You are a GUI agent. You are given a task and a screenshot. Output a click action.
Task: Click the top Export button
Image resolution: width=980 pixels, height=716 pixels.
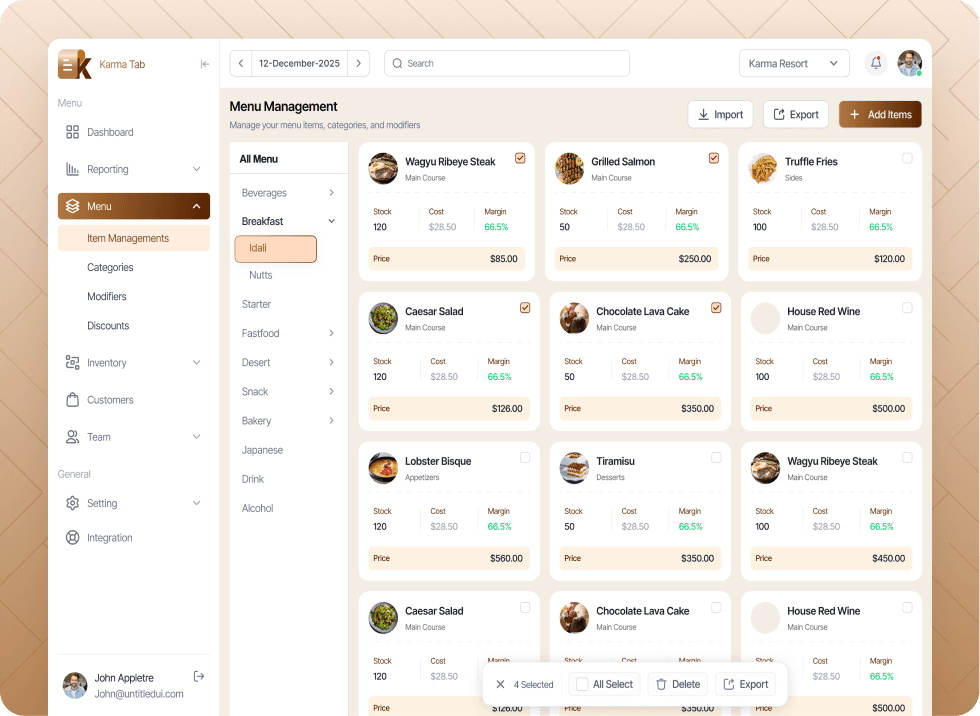pyautogui.click(x=796, y=114)
